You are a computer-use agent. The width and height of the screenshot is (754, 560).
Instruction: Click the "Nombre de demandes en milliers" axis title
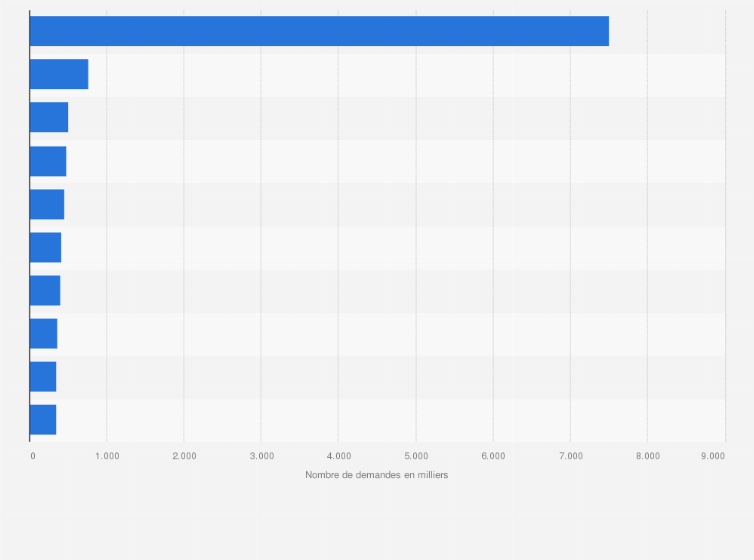[x=377, y=474]
